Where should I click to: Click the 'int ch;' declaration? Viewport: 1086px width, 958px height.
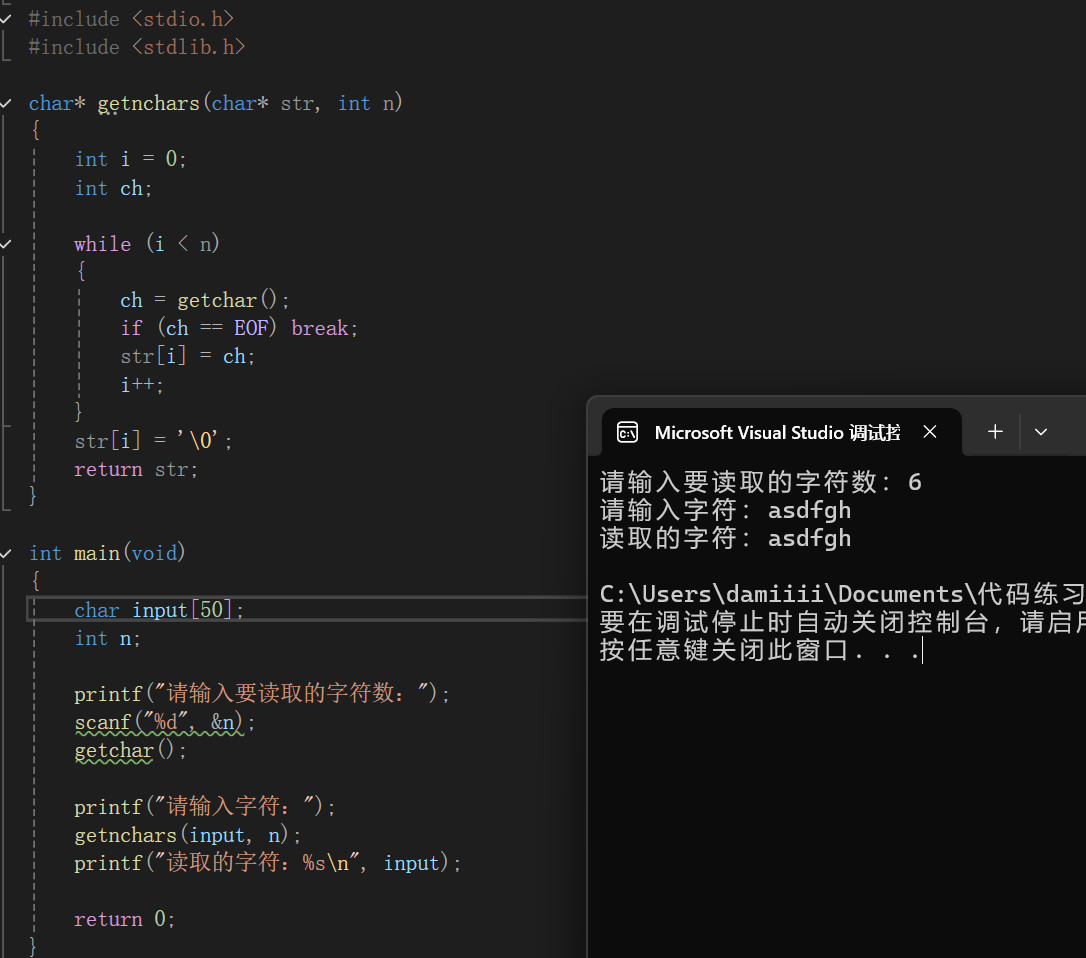(x=113, y=188)
